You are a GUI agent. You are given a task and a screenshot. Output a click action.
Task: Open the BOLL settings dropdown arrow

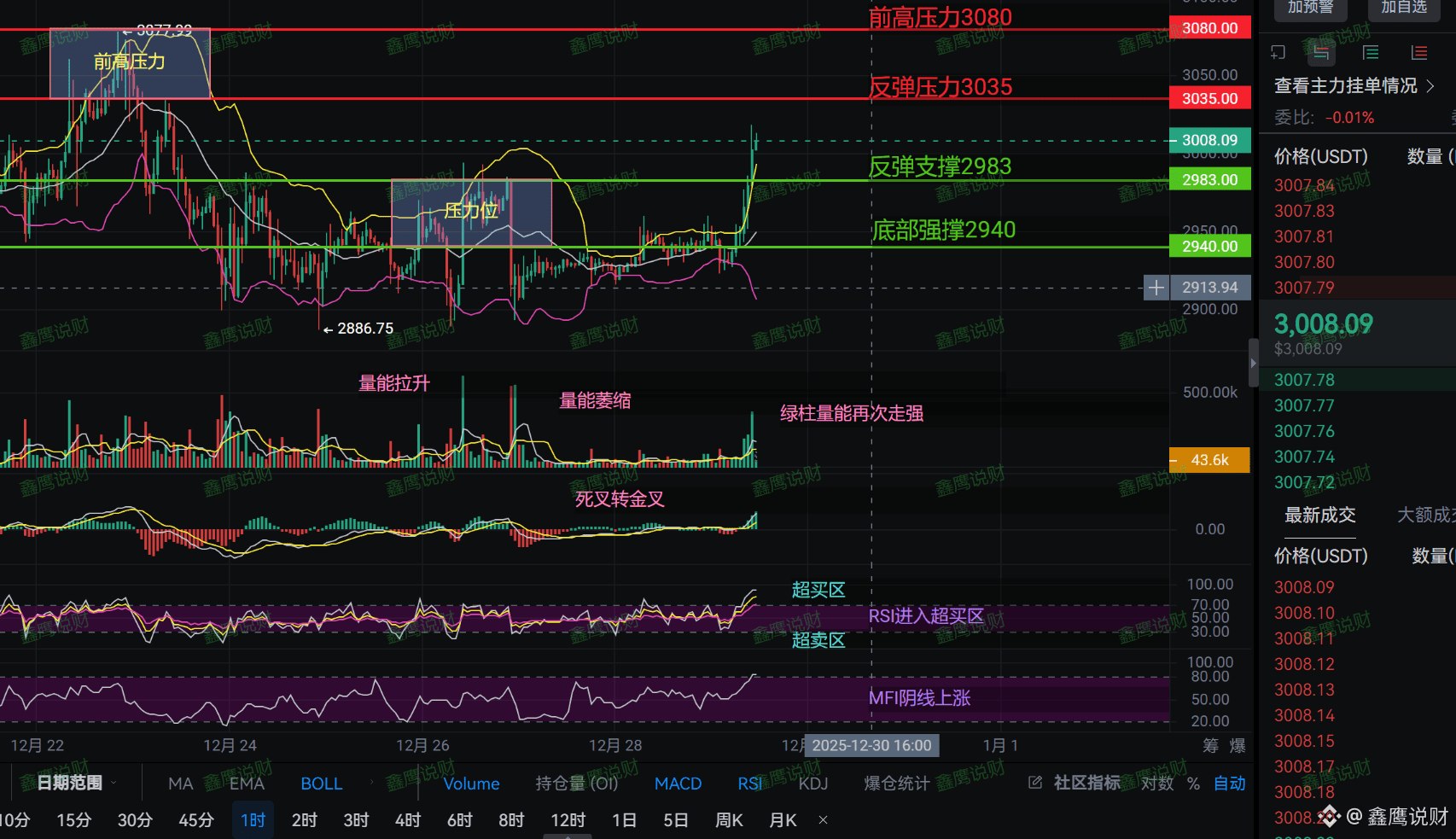[x=371, y=780]
